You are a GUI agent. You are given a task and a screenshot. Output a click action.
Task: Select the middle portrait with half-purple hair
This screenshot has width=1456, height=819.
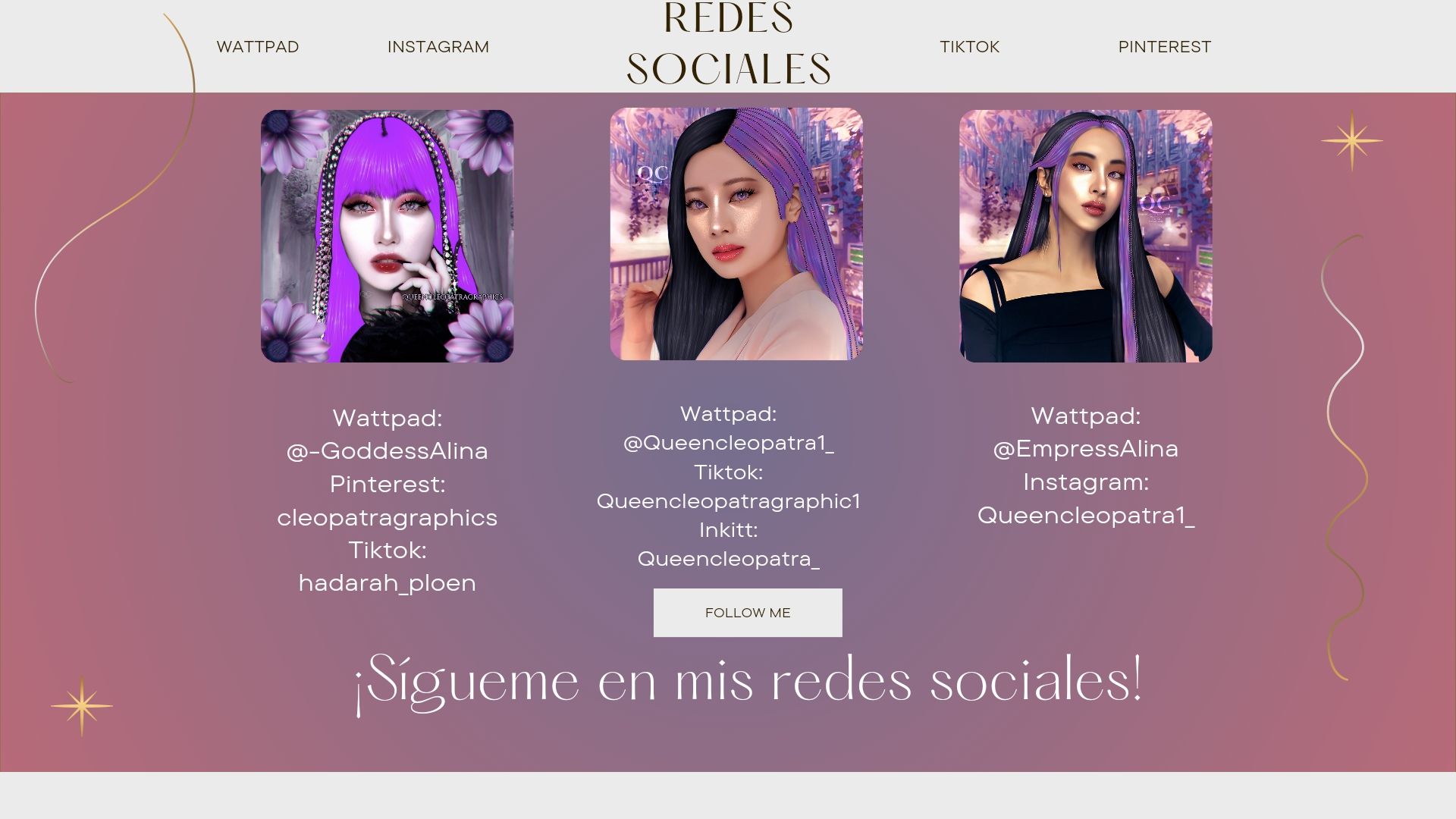pyautogui.click(x=736, y=234)
